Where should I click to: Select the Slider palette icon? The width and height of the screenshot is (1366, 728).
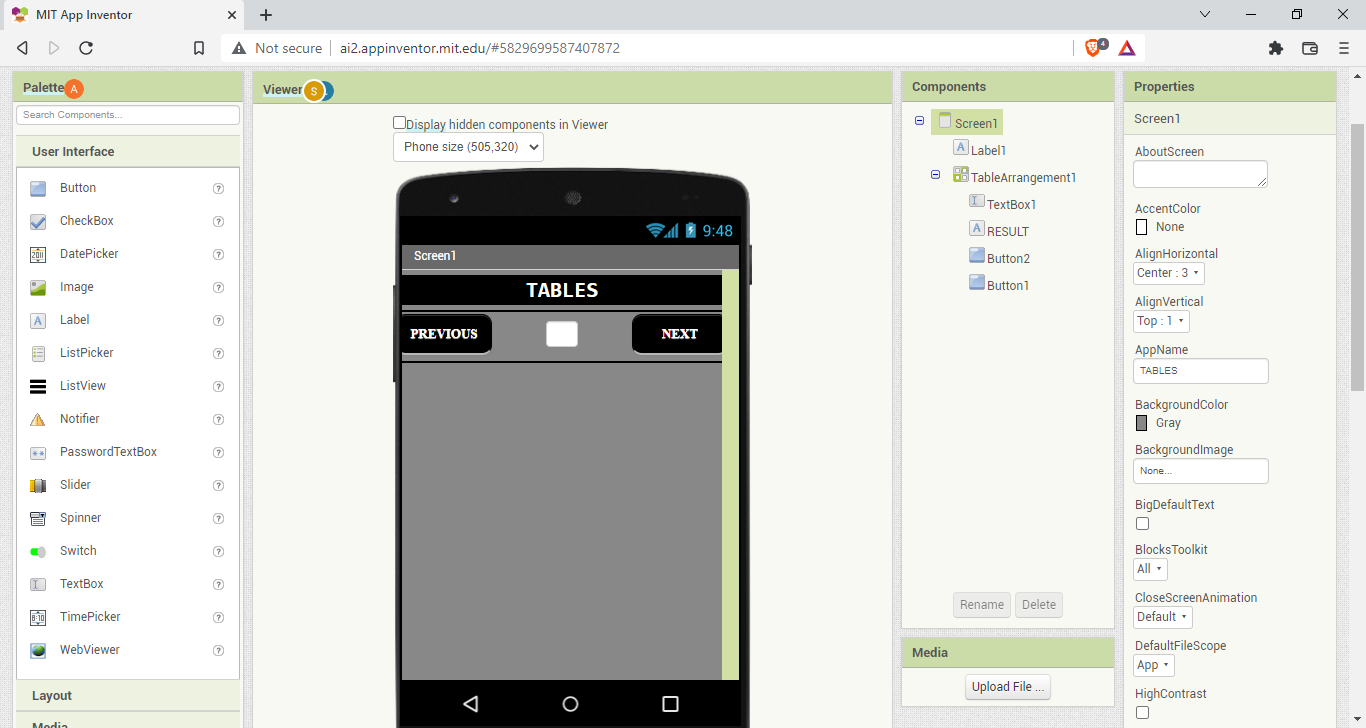(38, 485)
